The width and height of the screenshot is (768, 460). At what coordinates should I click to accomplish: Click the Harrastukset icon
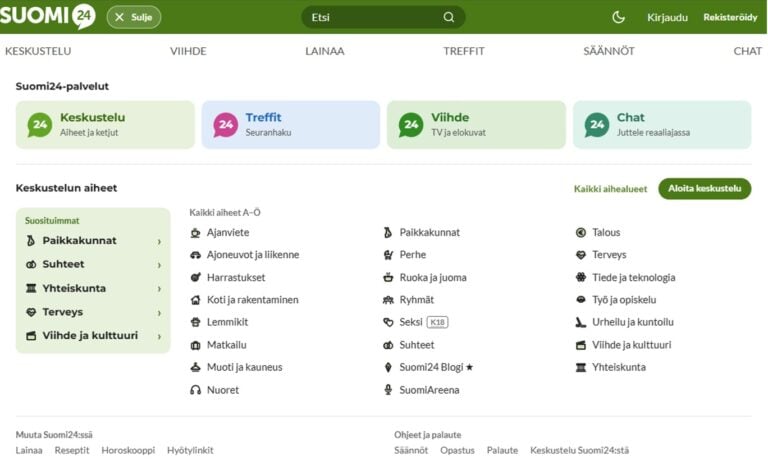tap(195, 277)
